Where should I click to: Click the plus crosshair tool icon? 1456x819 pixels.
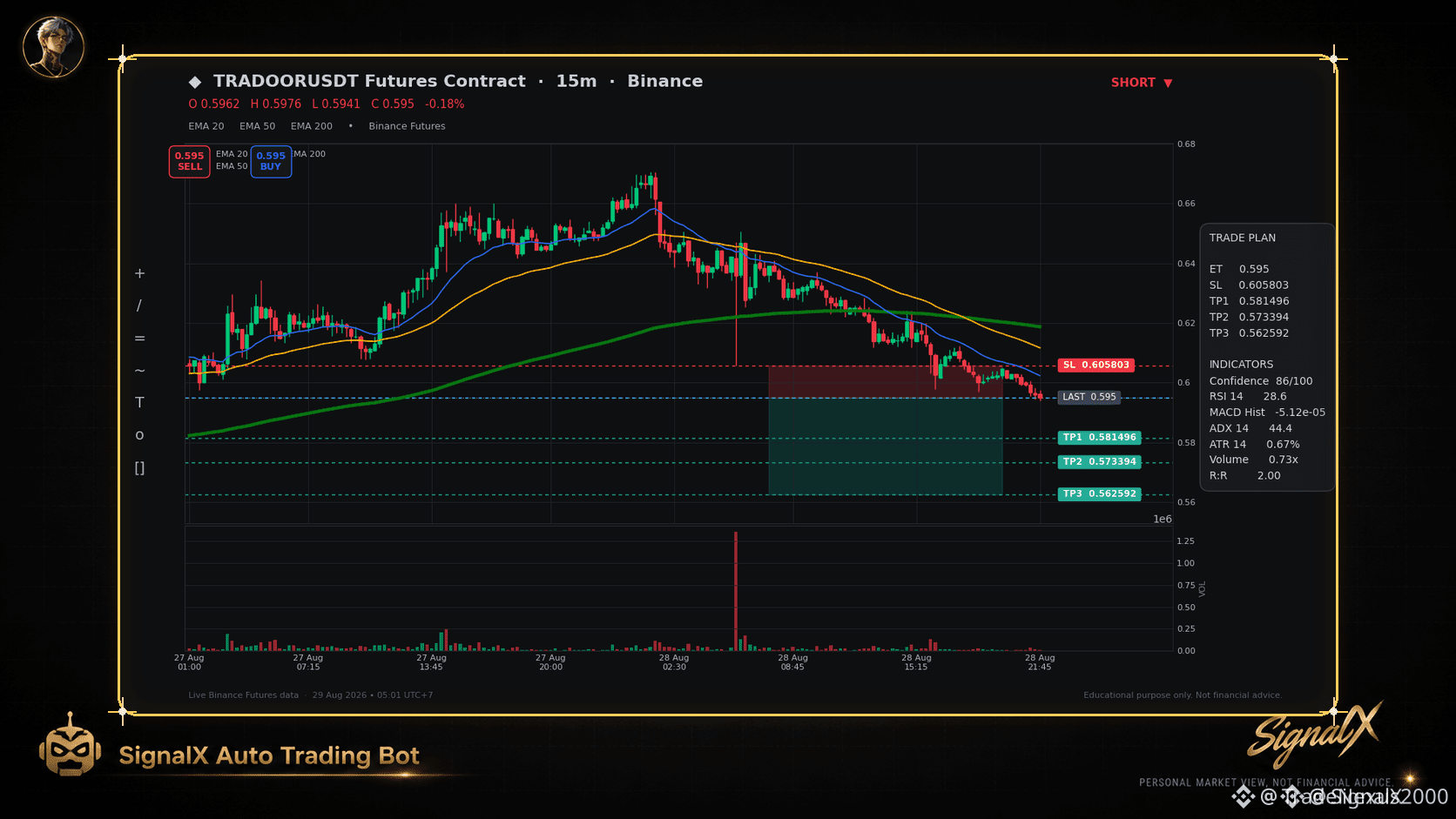tap(139, 273)
